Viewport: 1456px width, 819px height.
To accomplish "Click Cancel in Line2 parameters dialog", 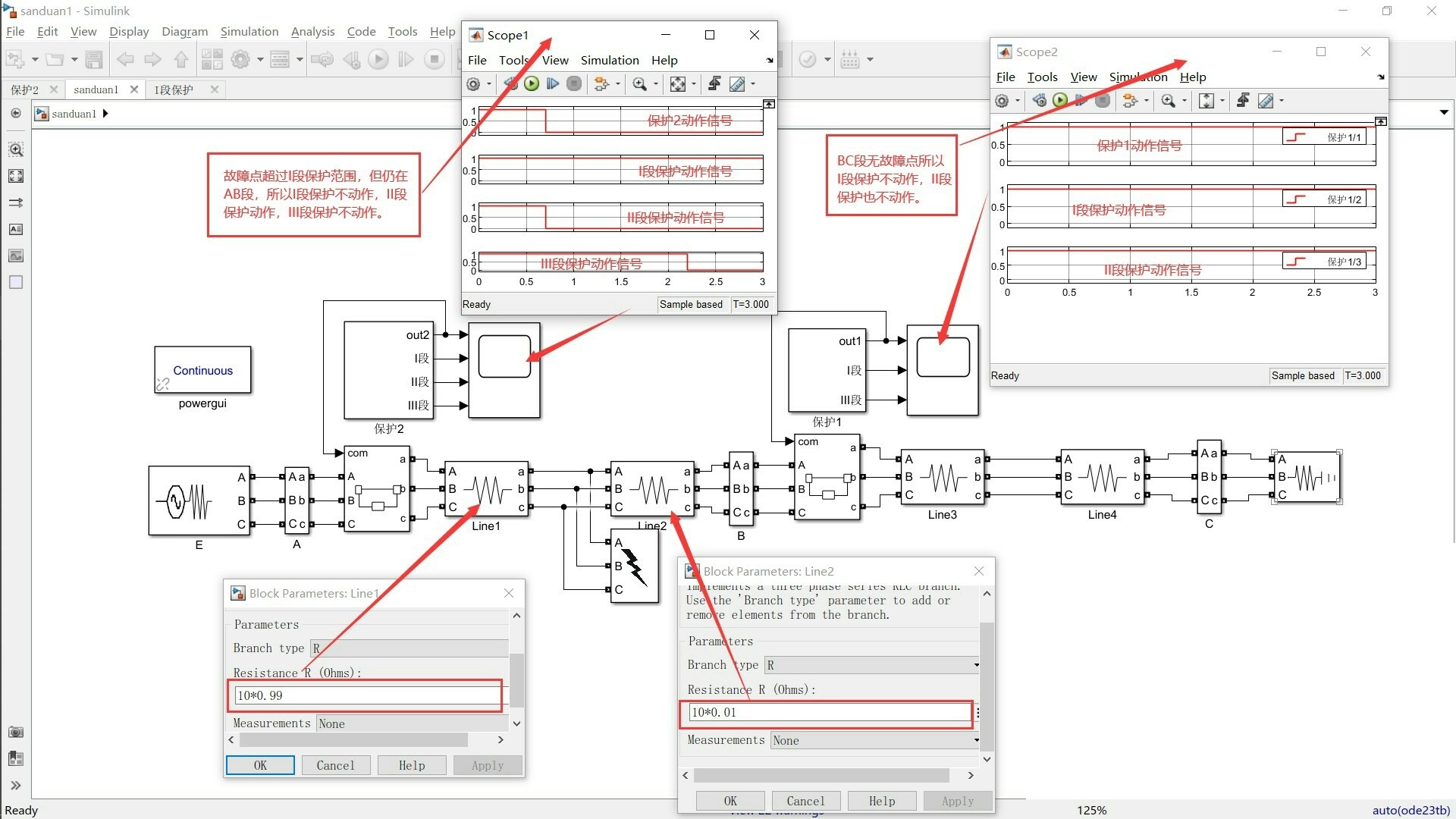I will click(x=805, y=801).
